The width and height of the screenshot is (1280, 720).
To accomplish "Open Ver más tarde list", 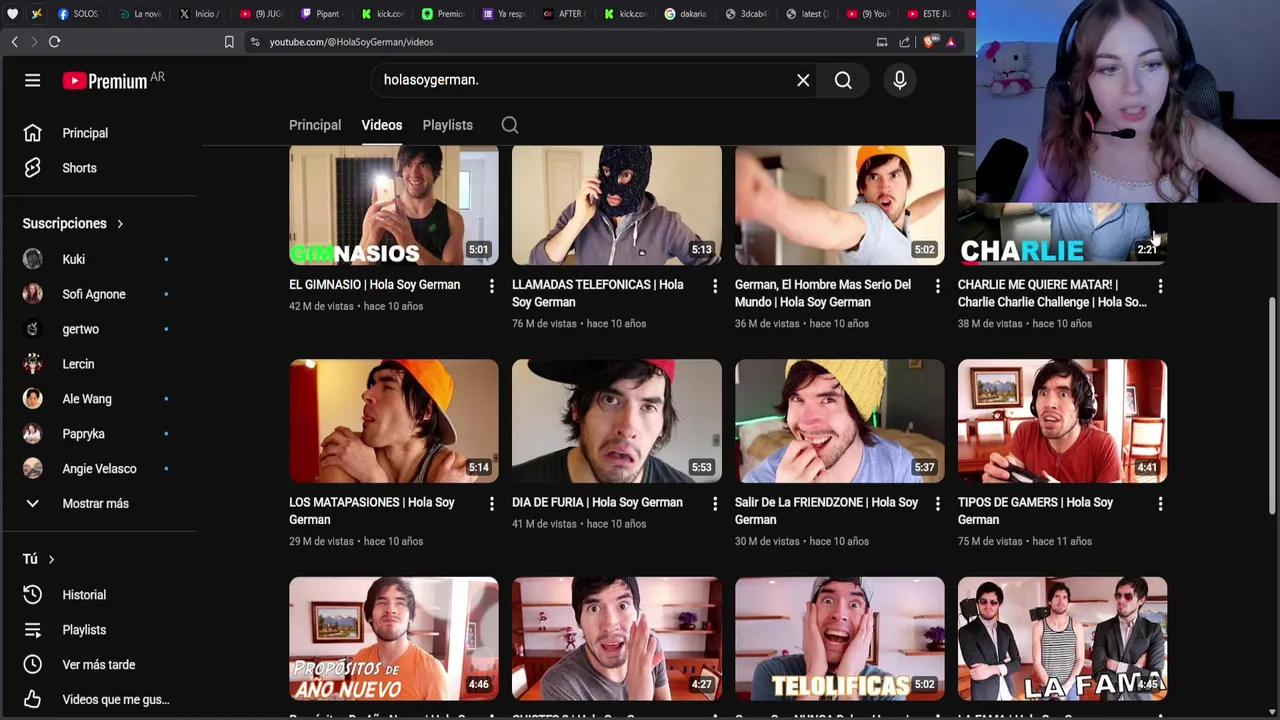I will (x=98, y=665).
